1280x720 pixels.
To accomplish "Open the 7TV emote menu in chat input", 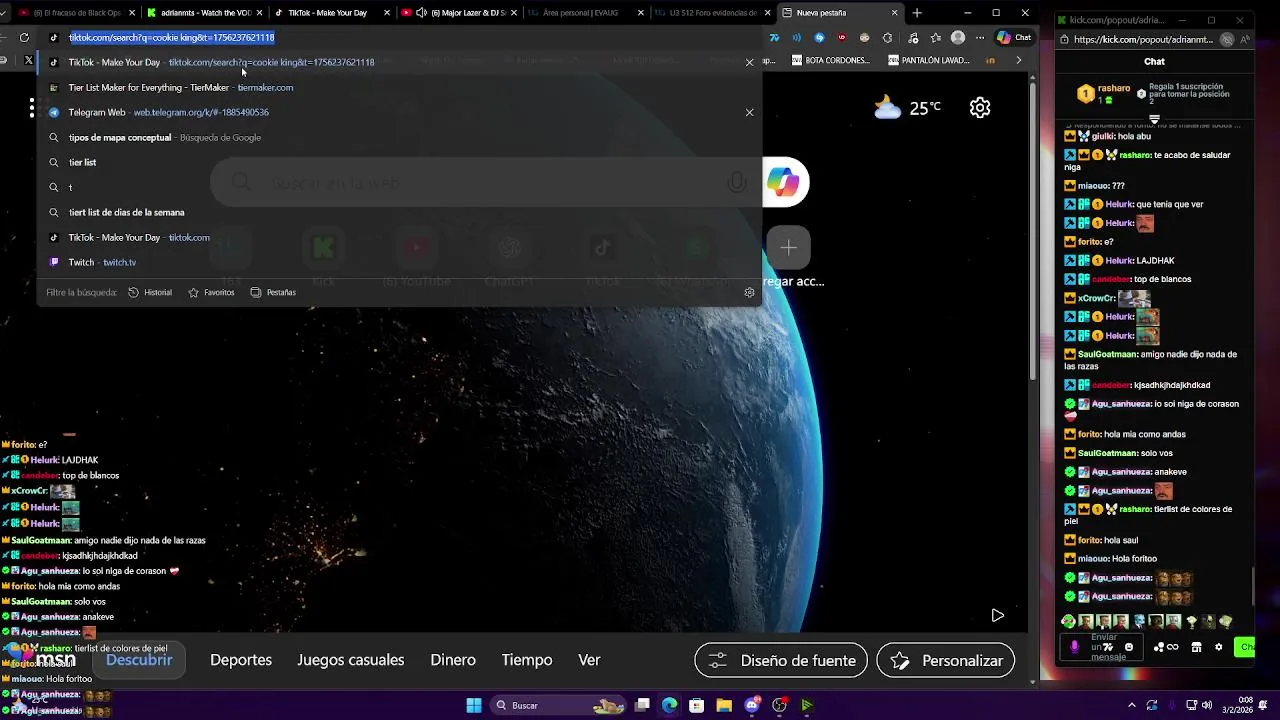I will pos(1106,647).
